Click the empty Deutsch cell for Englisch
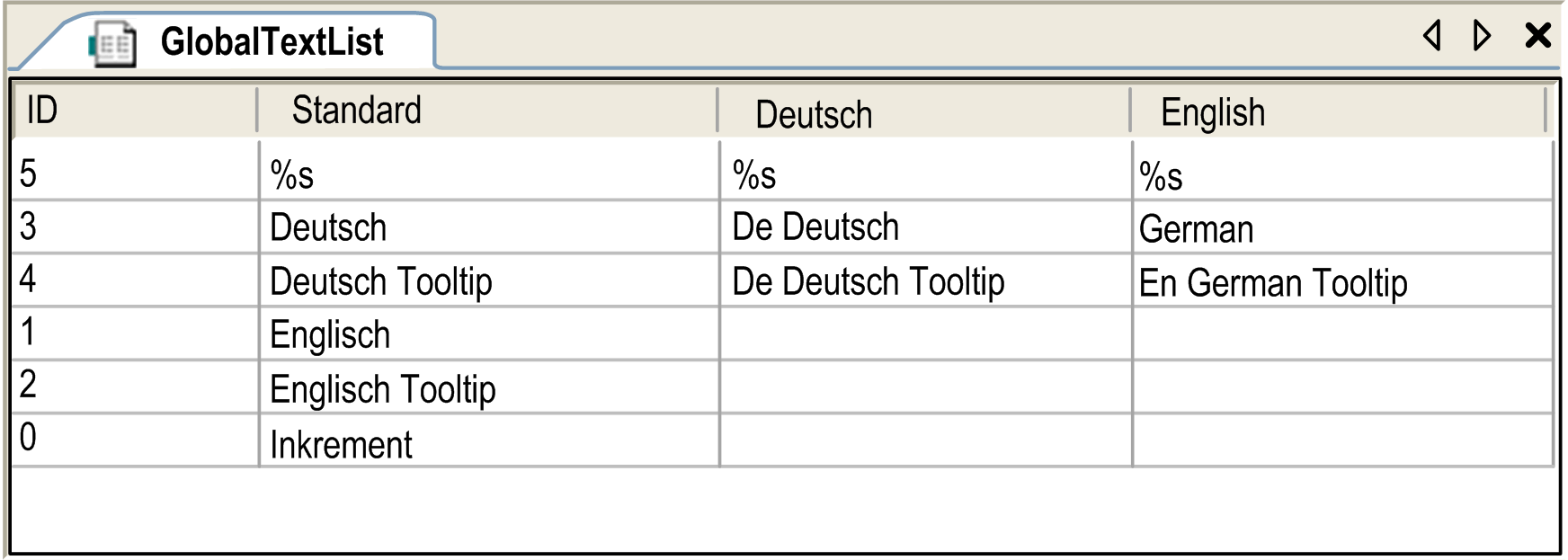The image size is (1568, 560). pyautogui.click(x=924, y=334)
